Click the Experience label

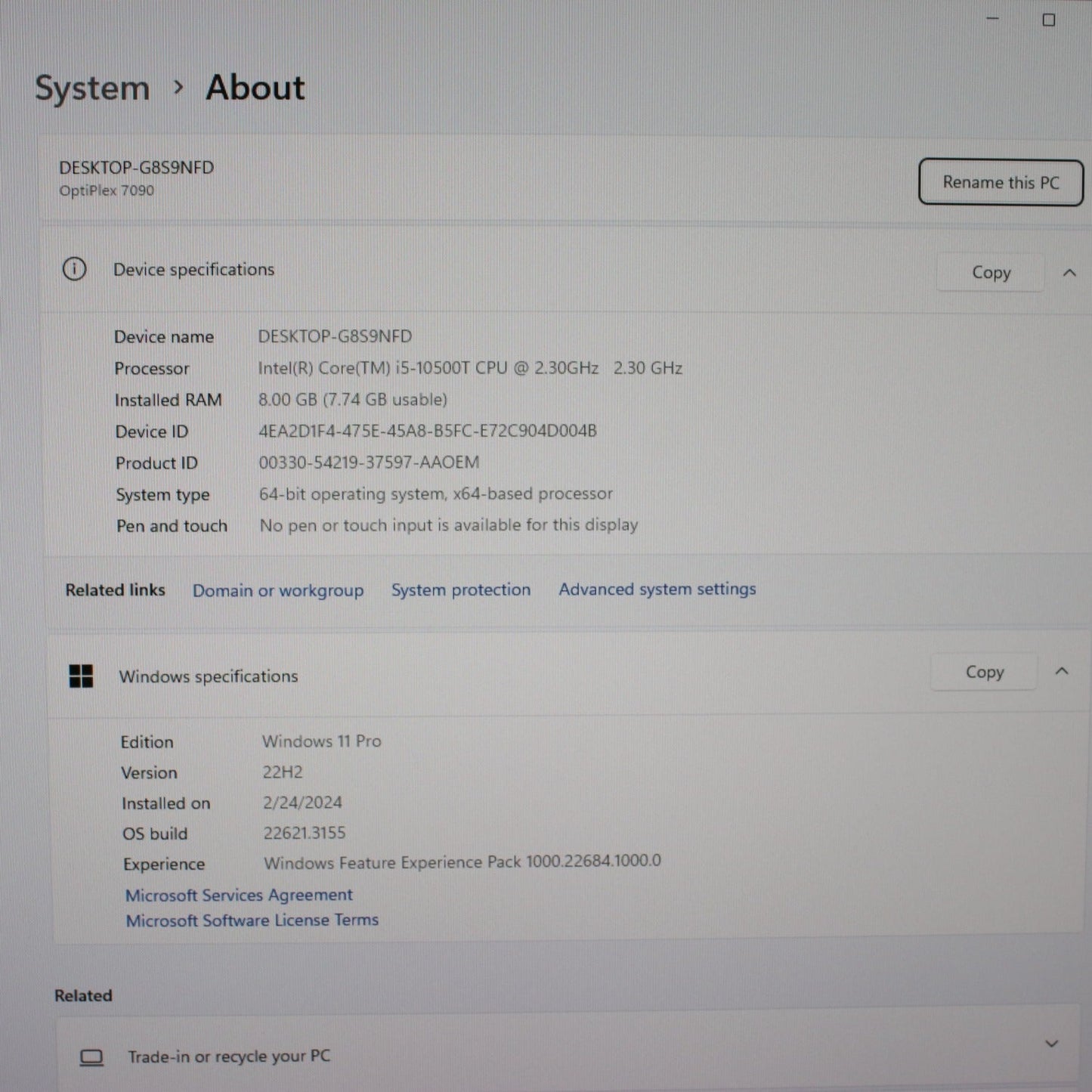pyautogui.click(x=164, y=864)
